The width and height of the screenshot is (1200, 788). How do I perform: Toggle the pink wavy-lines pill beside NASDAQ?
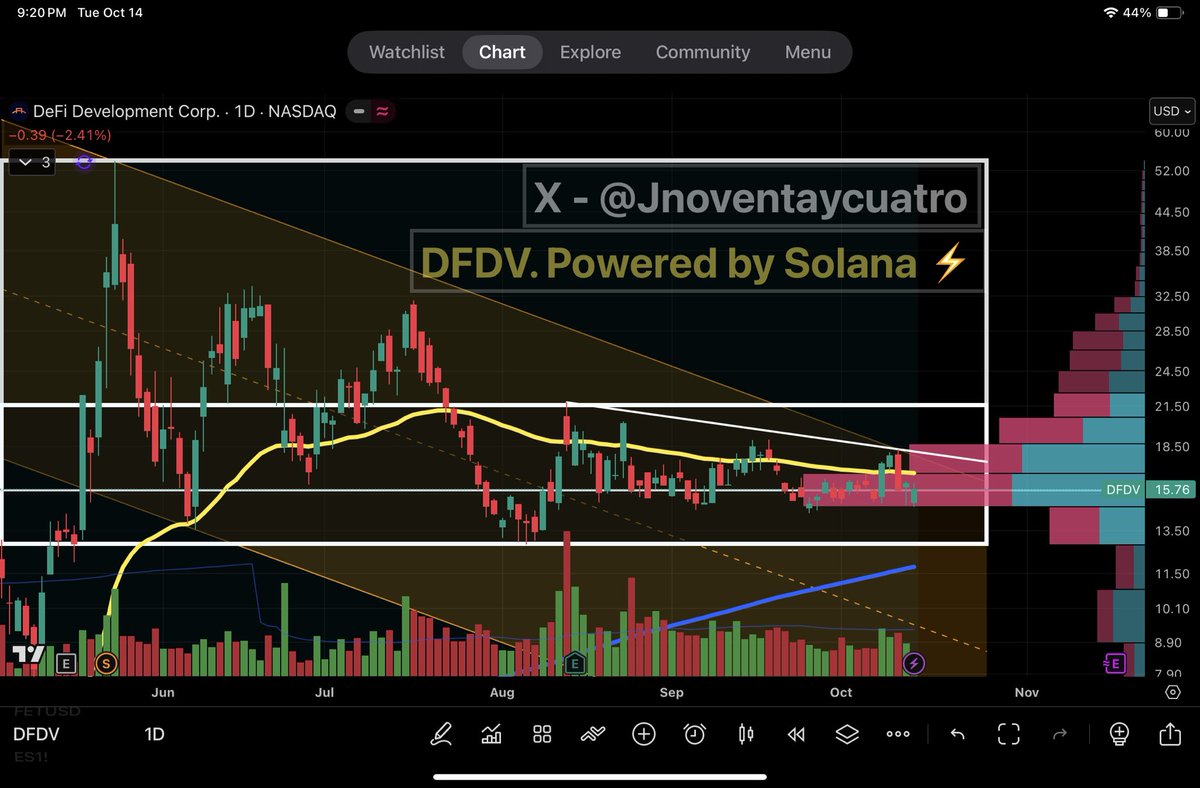(383, 112)
